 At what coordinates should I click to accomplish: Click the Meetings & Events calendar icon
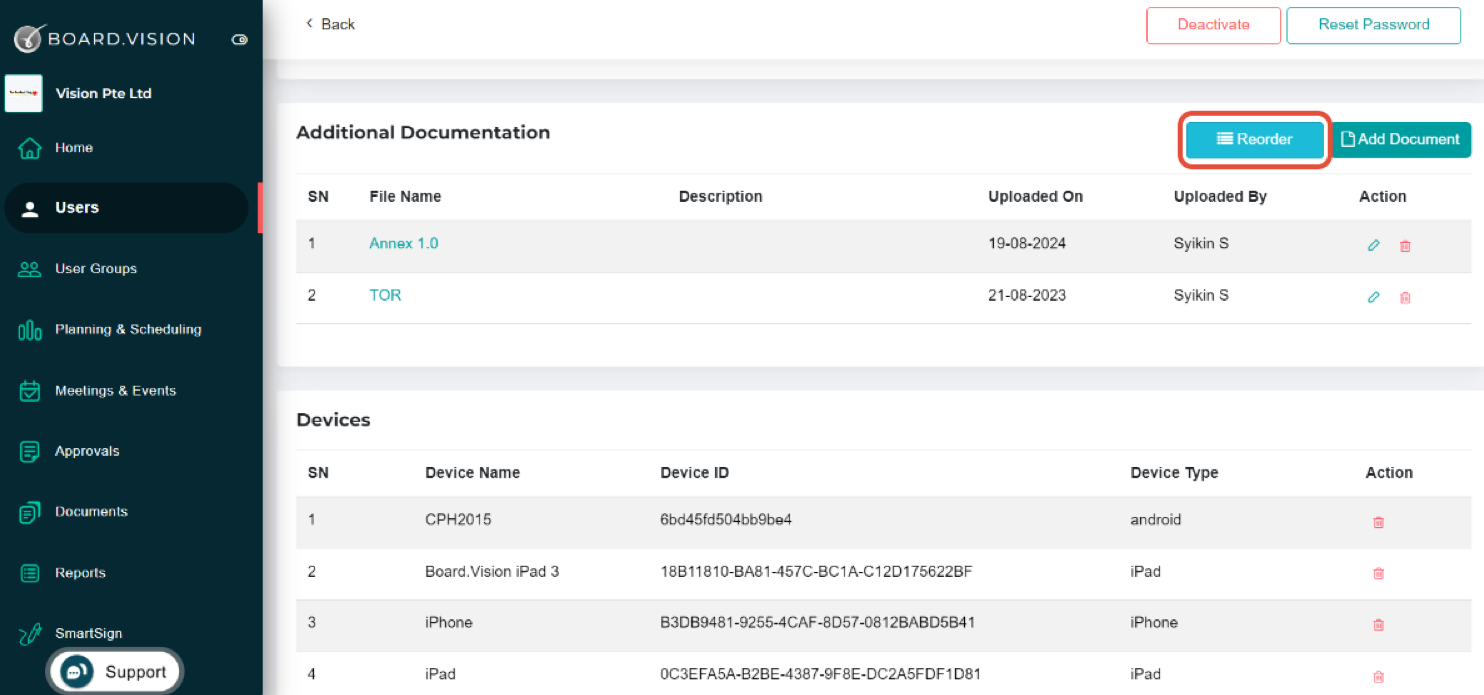coord(30,391)
